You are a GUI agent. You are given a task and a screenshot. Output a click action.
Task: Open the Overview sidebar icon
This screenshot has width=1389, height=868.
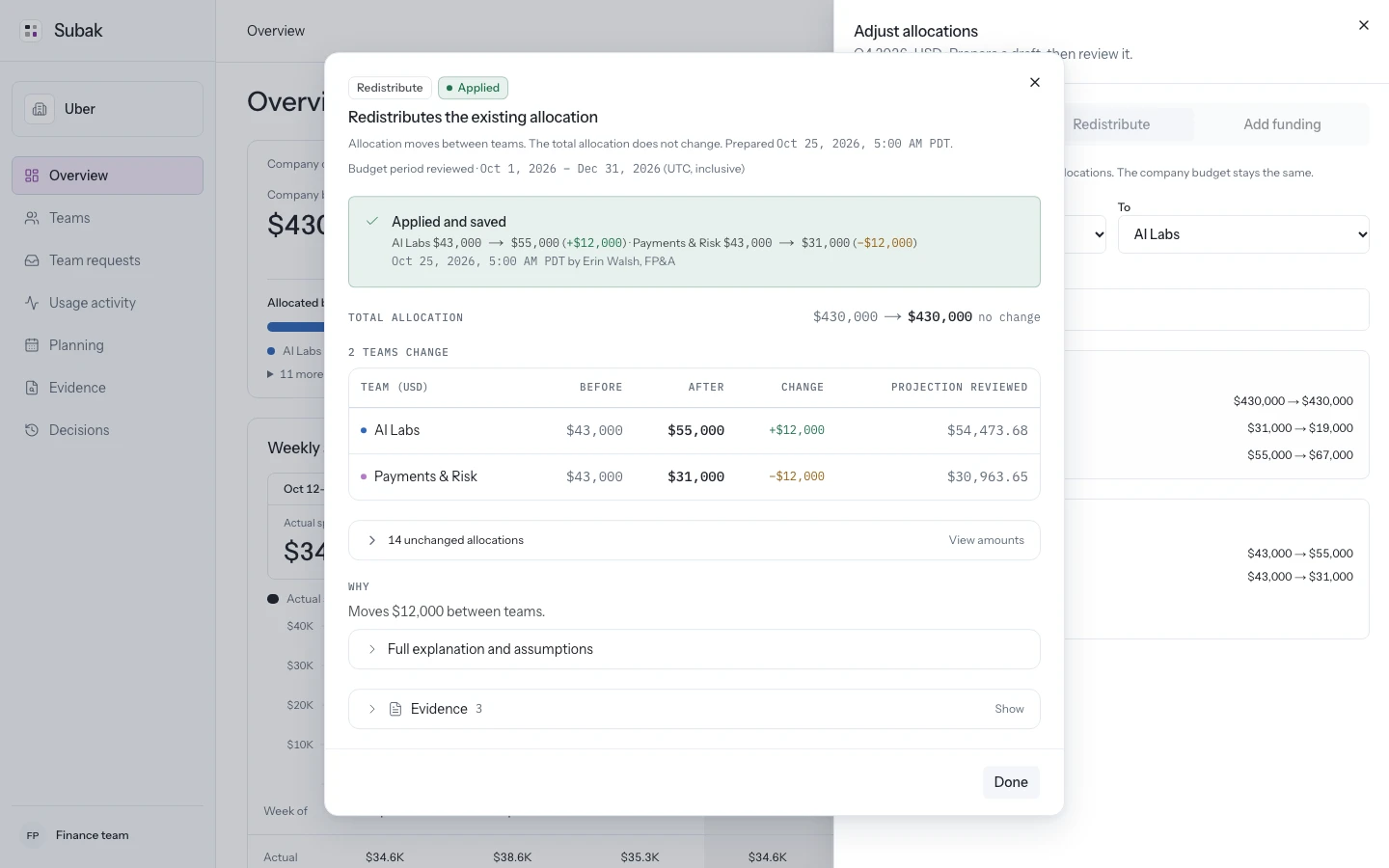click(32, 176)
